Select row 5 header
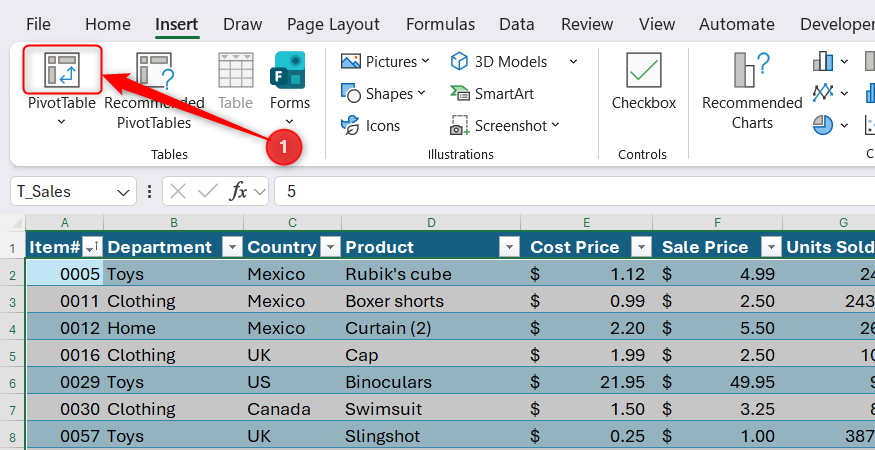 pyautogui.click(x=13, y=356)
